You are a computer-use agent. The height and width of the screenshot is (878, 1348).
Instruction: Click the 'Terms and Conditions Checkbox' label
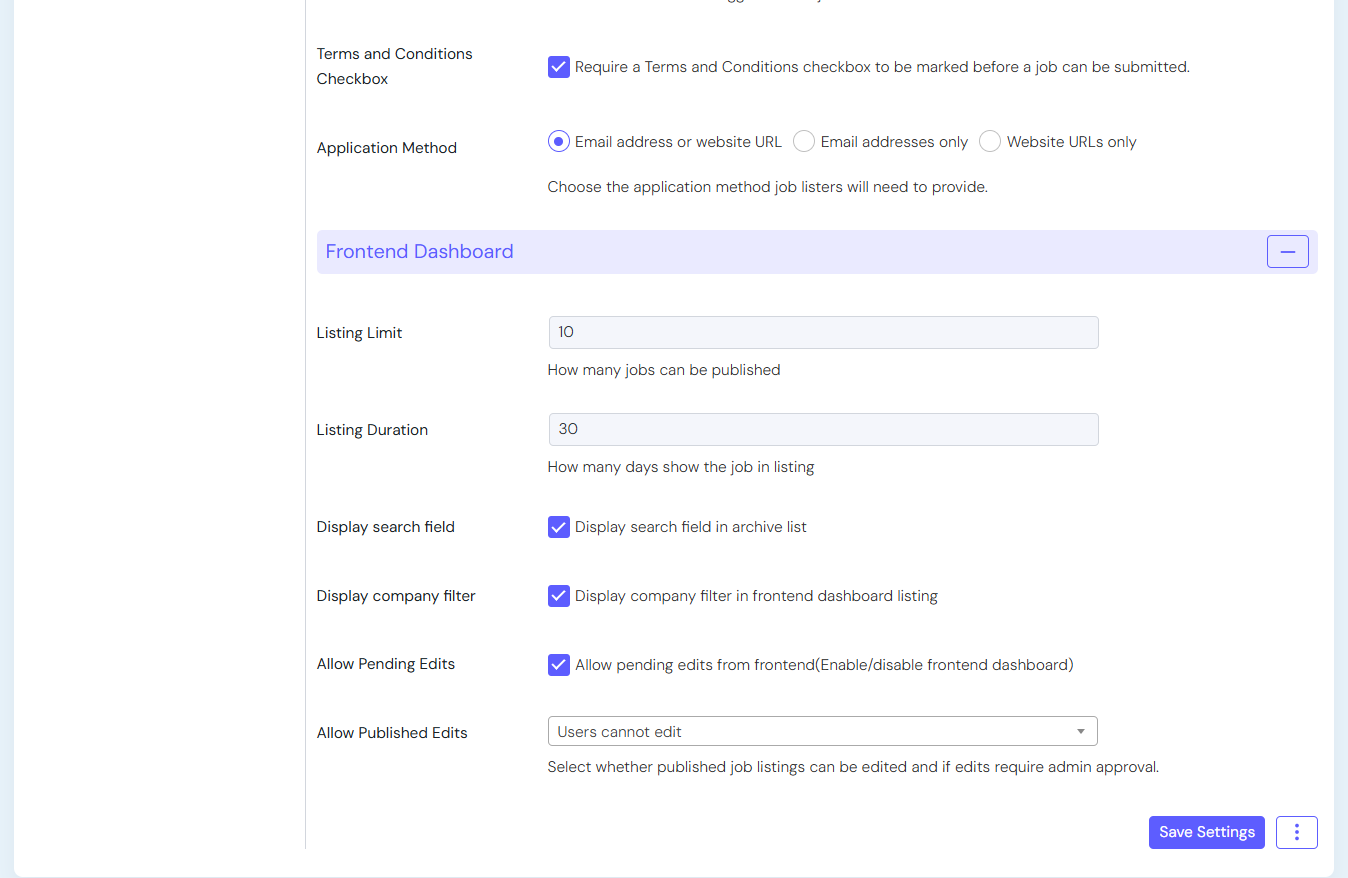[394, 66]
